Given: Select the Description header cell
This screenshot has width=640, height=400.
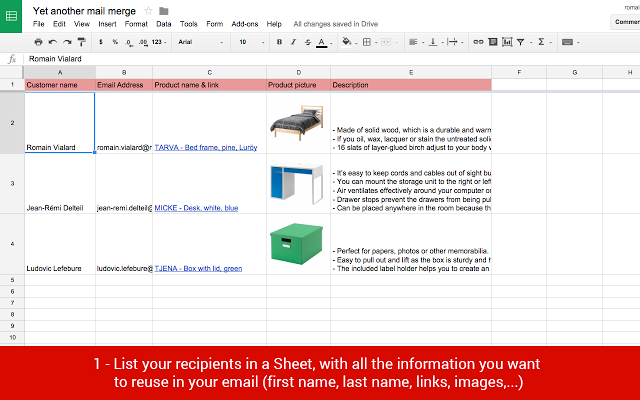Looking at the screenshot, I should point(411,85).
